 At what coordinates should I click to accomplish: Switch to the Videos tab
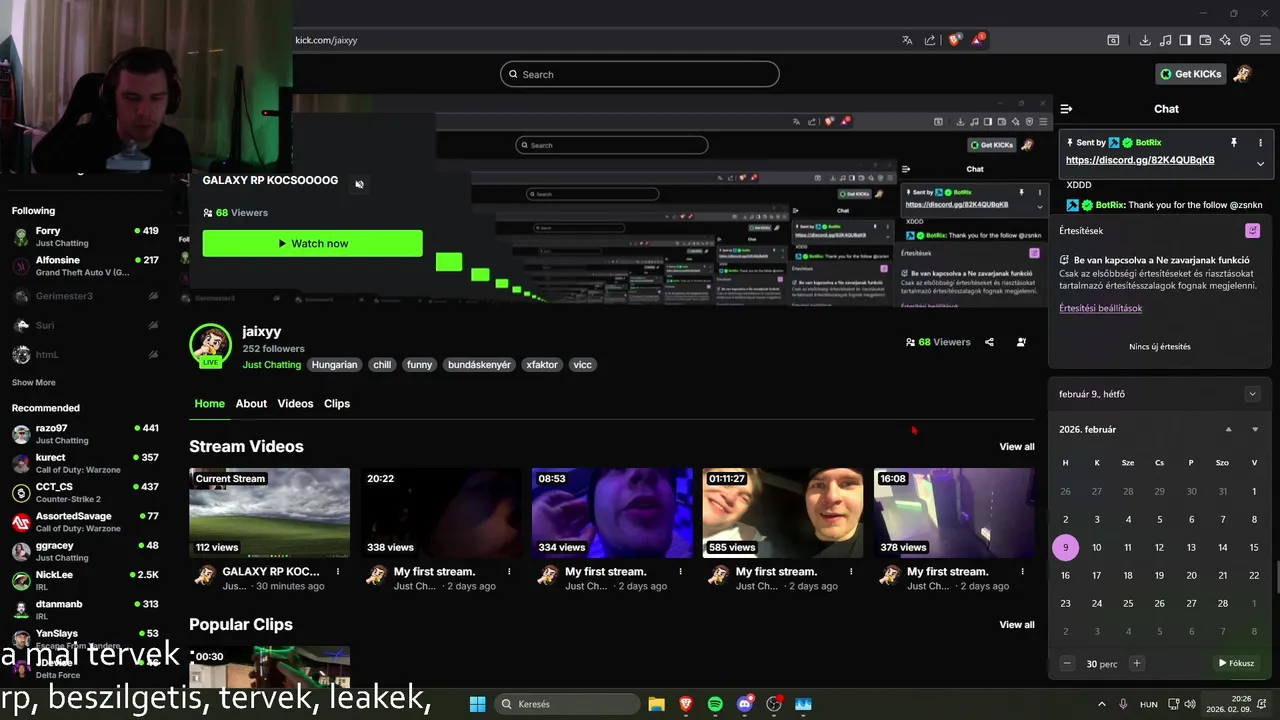click(x=295, y=404)
